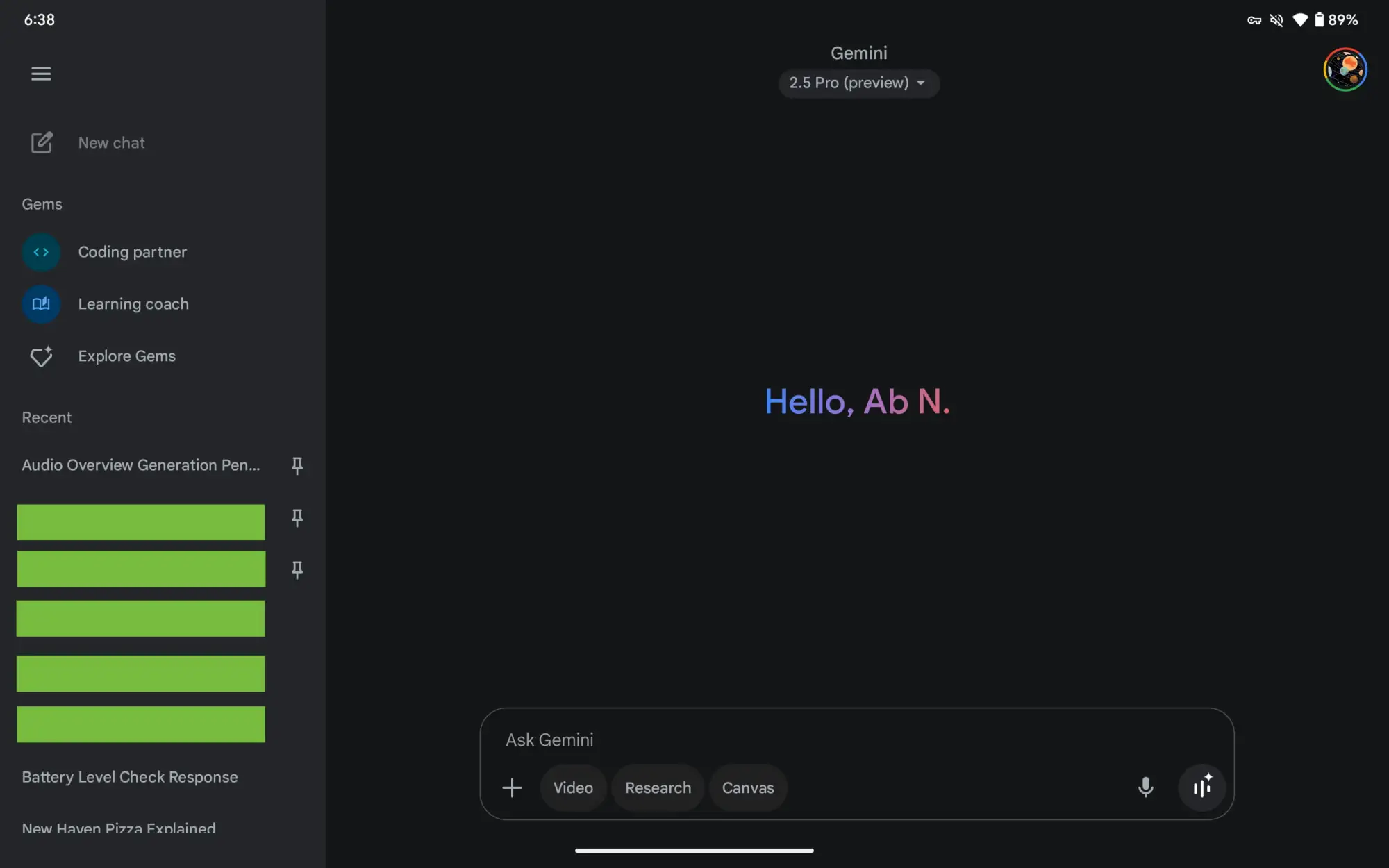This screenshot has width=1389, height=868.
Task: Open the account profile avatar
Action: [x=1345, y=69]
